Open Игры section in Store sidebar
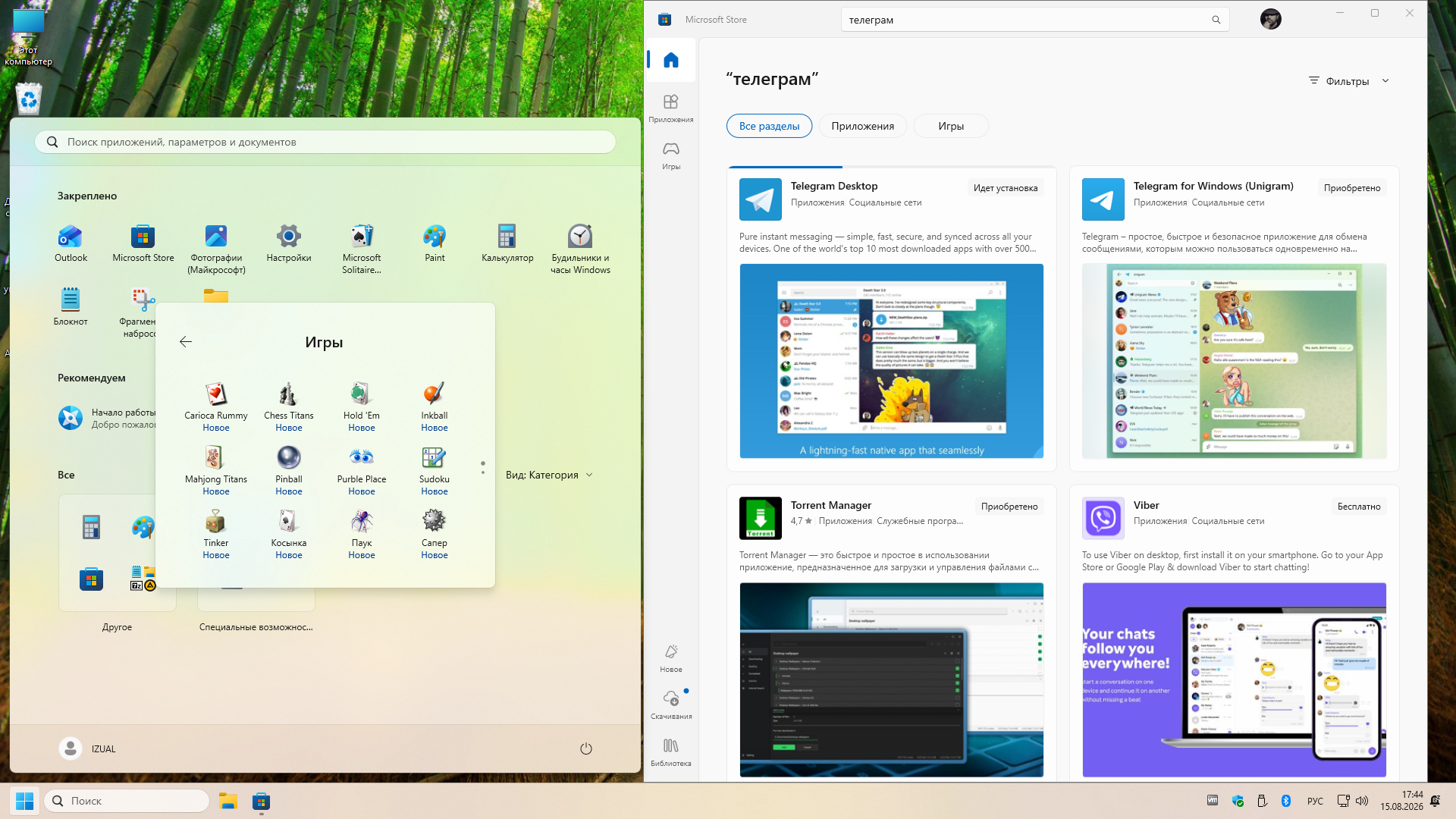The width and height of the screenshot is (1456, 819). pos(671,155)
